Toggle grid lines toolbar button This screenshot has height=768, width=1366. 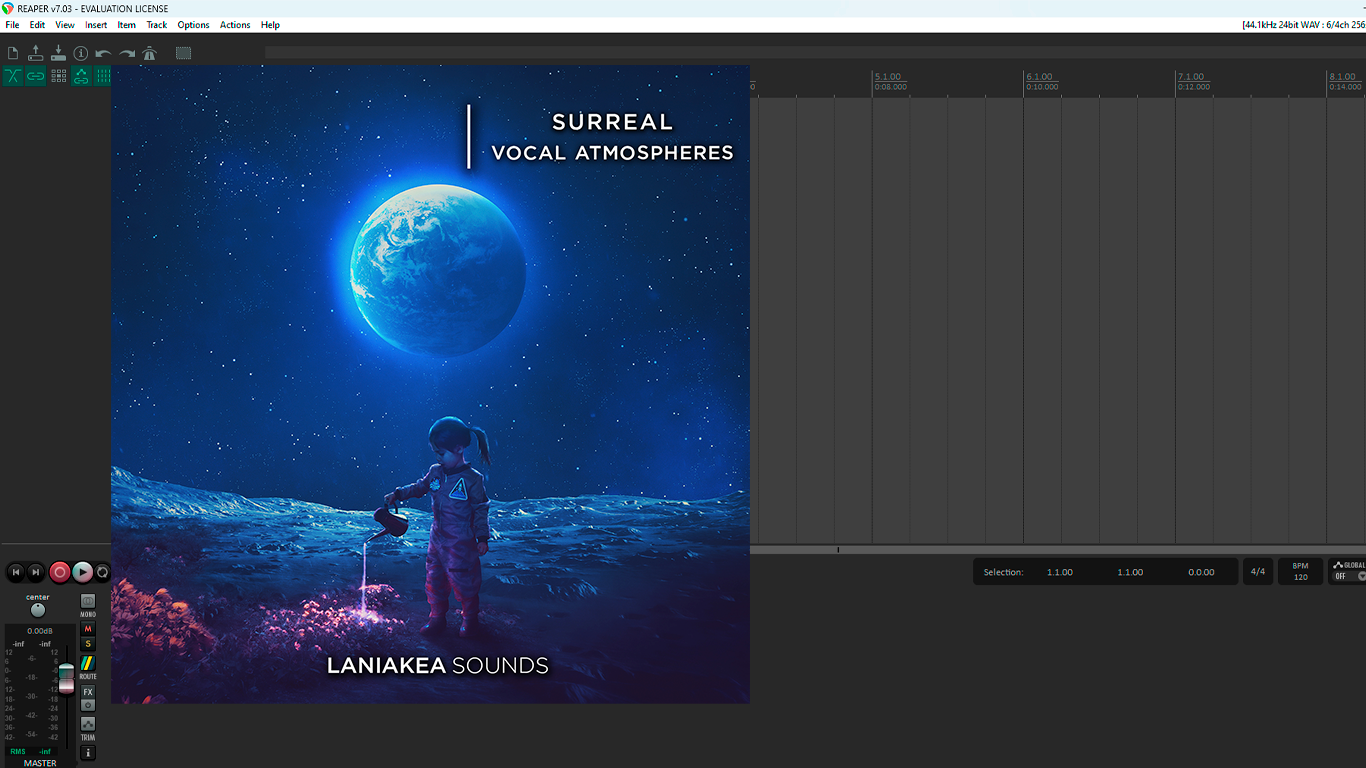point(103,76)
